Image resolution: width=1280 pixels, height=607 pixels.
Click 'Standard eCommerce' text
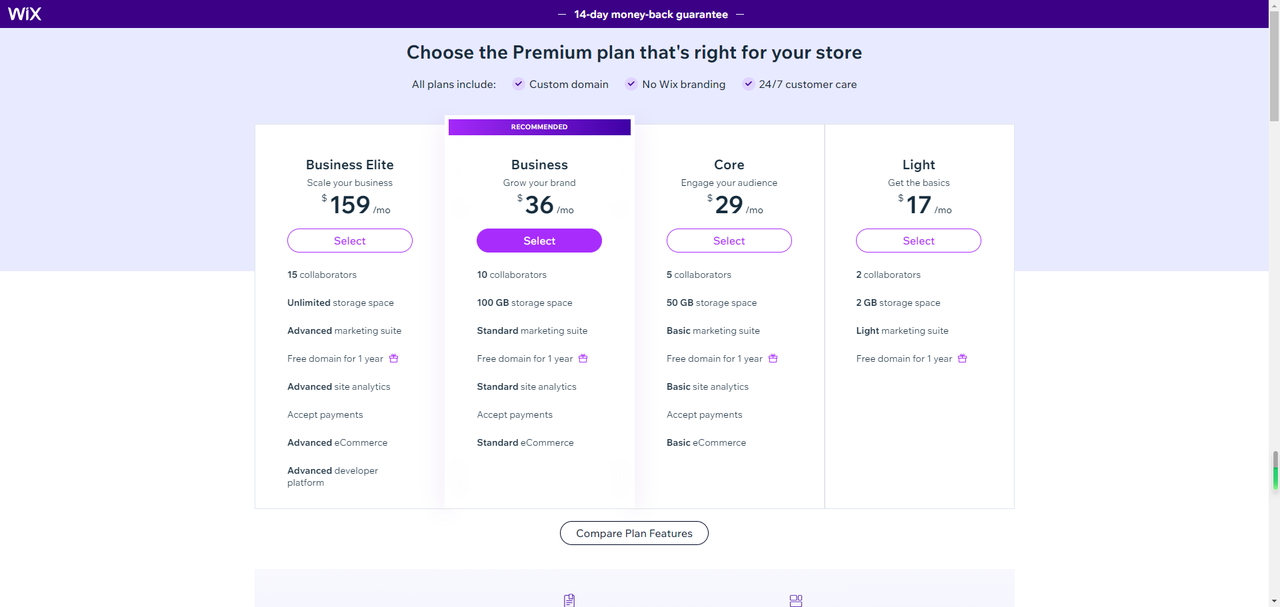click(x=525, y=443)
